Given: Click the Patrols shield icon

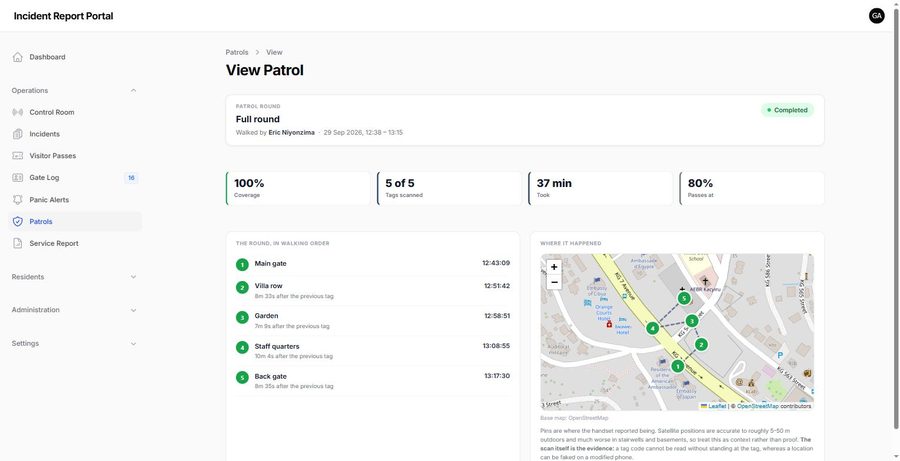Looking at the screenshot, I should coord(18,222).
